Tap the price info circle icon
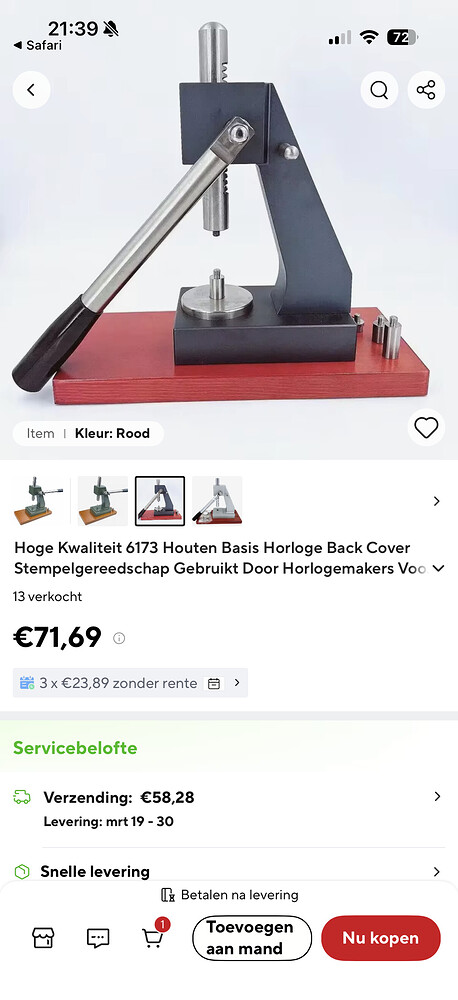The height and width of the screenshot is (1000, 458). click(119, 638)
